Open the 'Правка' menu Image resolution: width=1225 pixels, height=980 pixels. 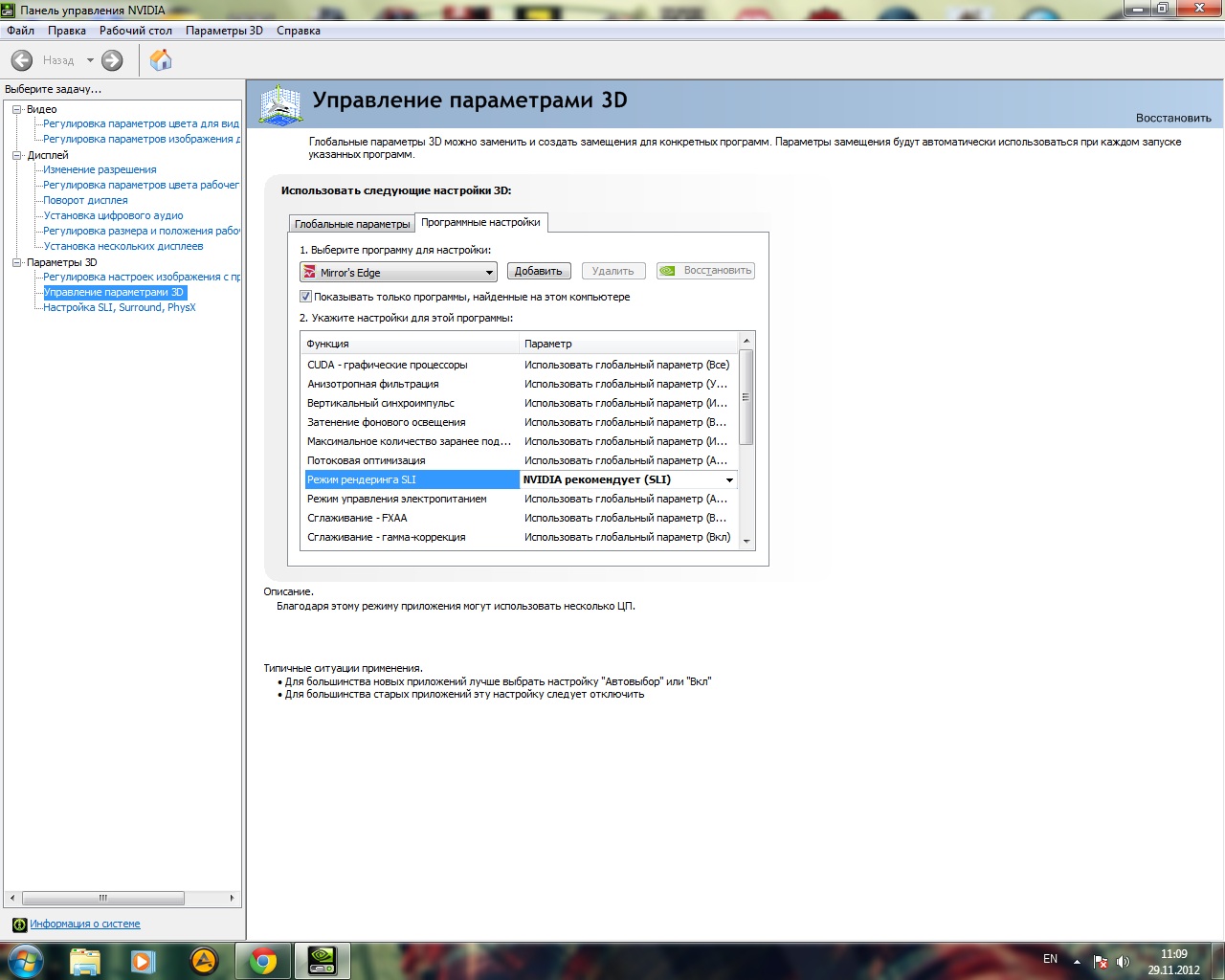[x=67, y=31]
